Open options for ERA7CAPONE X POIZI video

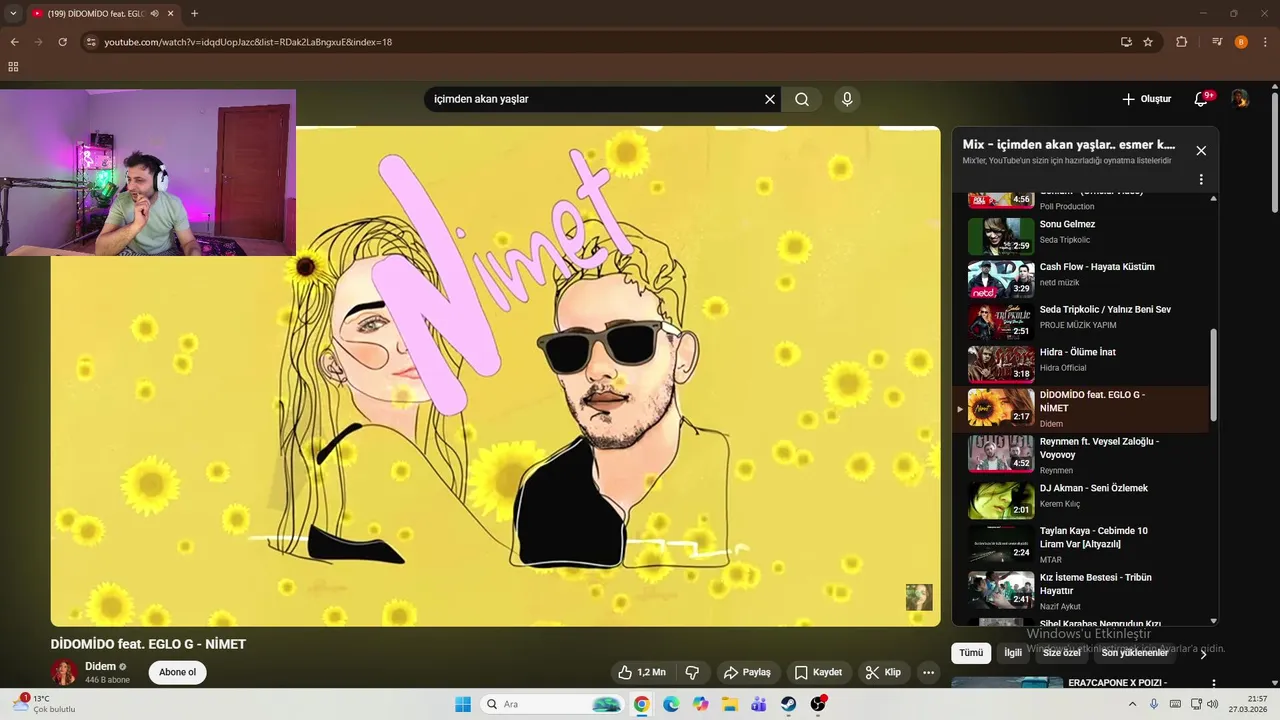1214,684
